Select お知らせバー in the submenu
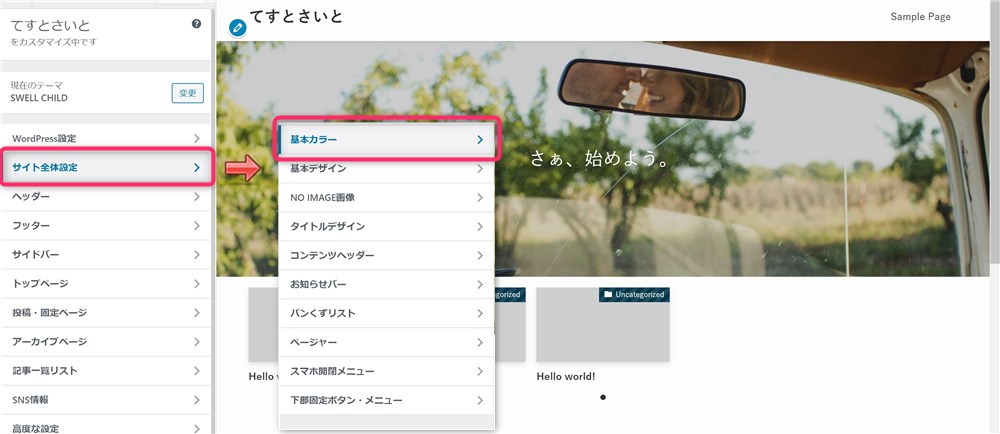This screenshot has width=1000, height=434. (x=386, y=284)
